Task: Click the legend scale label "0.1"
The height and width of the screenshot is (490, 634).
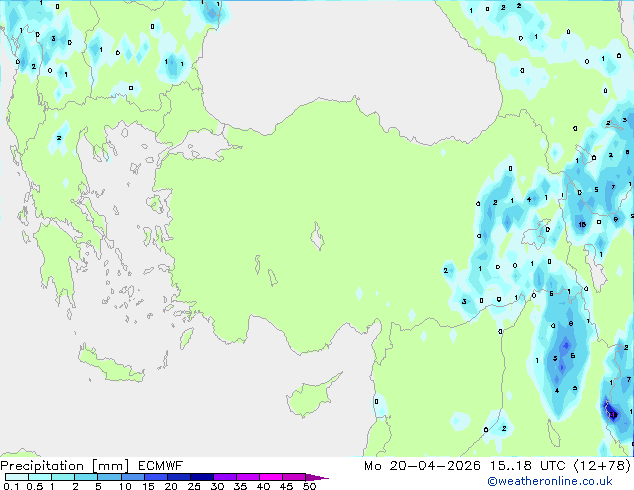Action: tap(11, 486)
